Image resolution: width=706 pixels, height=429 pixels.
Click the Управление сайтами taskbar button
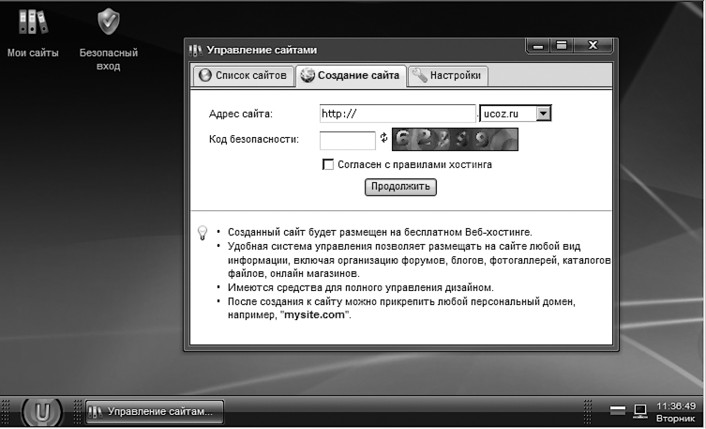[x=153, y=411]
